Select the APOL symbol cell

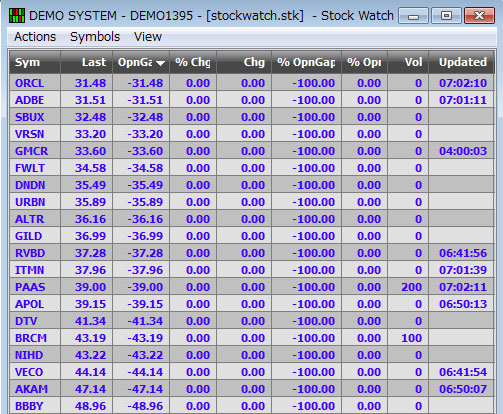pos(35,304)
